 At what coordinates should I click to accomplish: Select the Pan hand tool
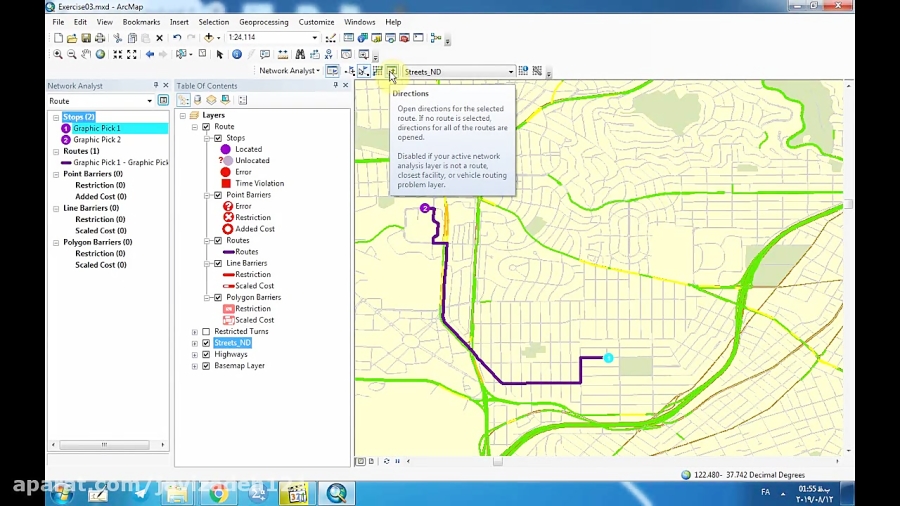click(86, 55)
